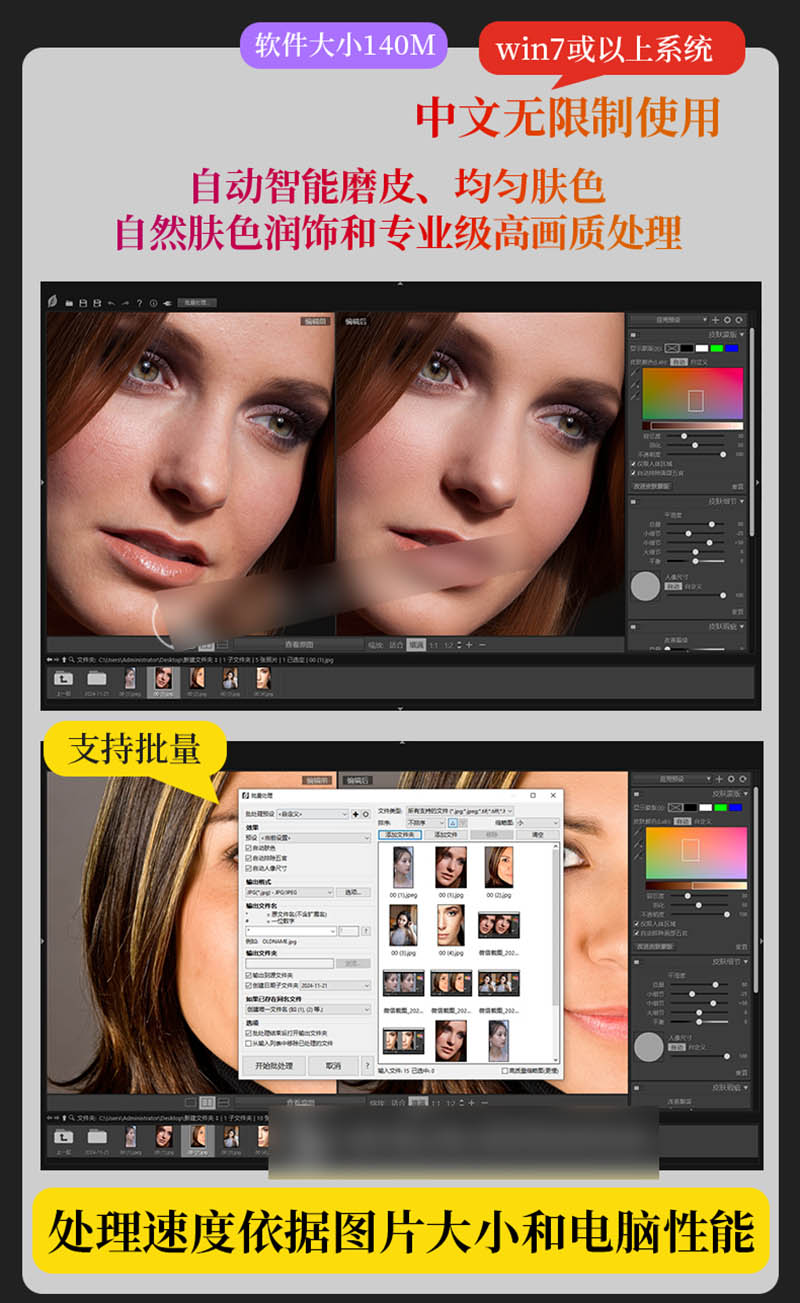Click ascending sort icon next to 排序 in the batch dialog
Viewport: 800px width, 1303px height.
(x=452, y=823)
